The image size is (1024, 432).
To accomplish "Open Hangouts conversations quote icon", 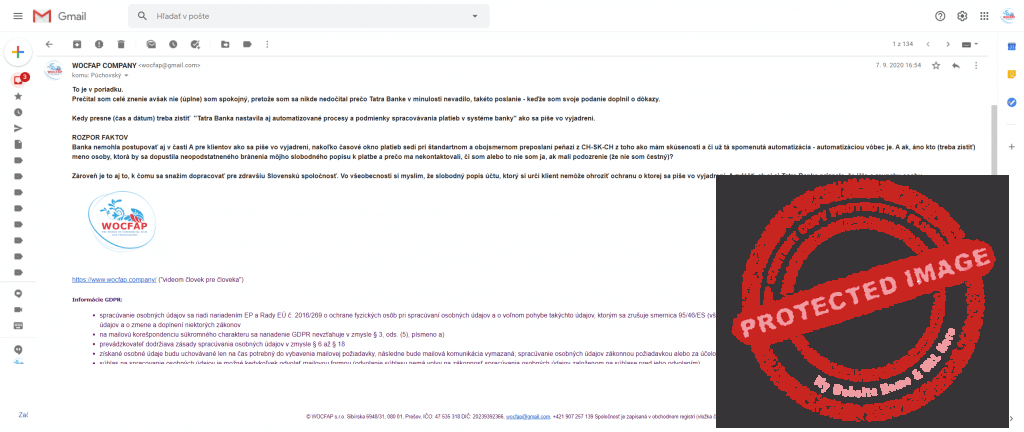I will (x=18, y=350).
